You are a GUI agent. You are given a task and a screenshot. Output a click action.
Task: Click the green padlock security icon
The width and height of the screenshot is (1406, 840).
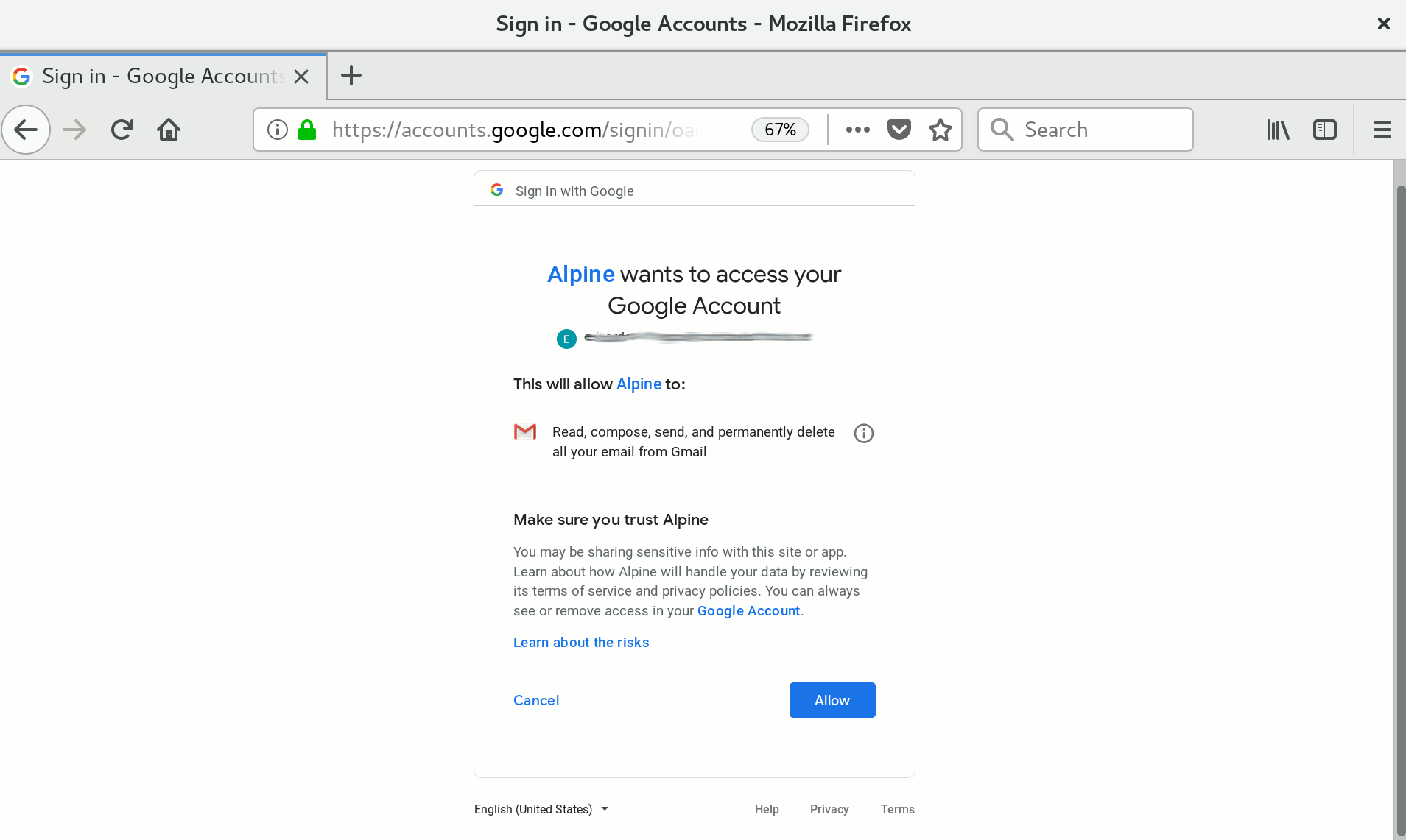(x=307, y=130)
